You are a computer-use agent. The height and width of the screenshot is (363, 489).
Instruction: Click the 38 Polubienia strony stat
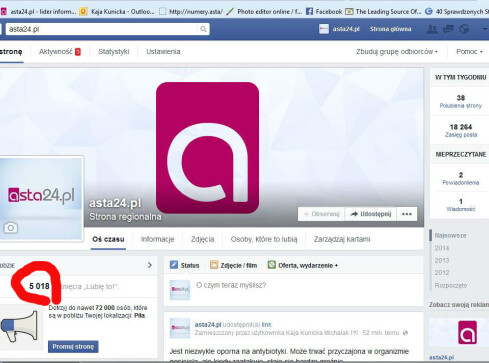point(461,101)
